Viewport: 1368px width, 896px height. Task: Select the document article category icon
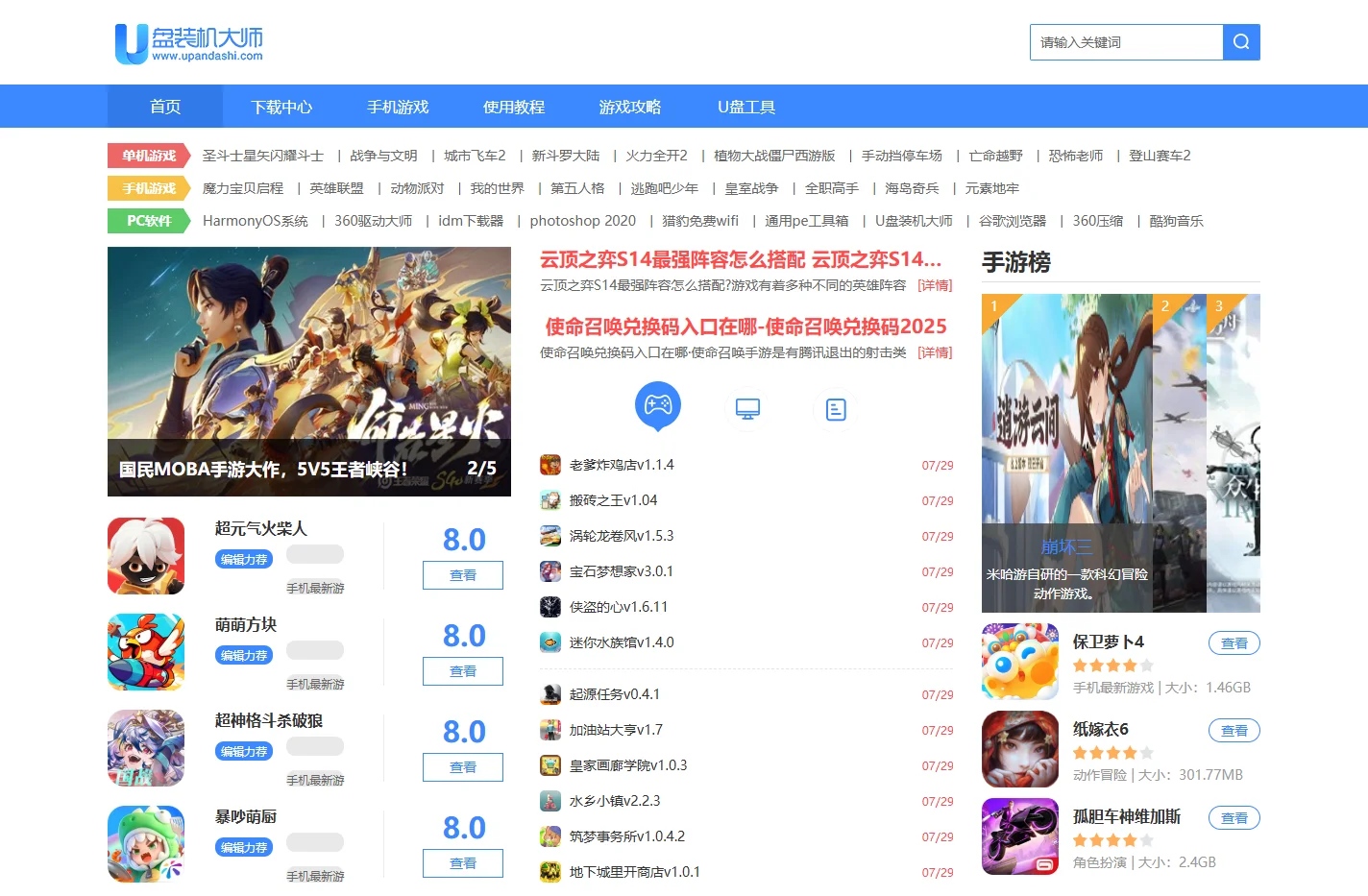coord(836,409)
